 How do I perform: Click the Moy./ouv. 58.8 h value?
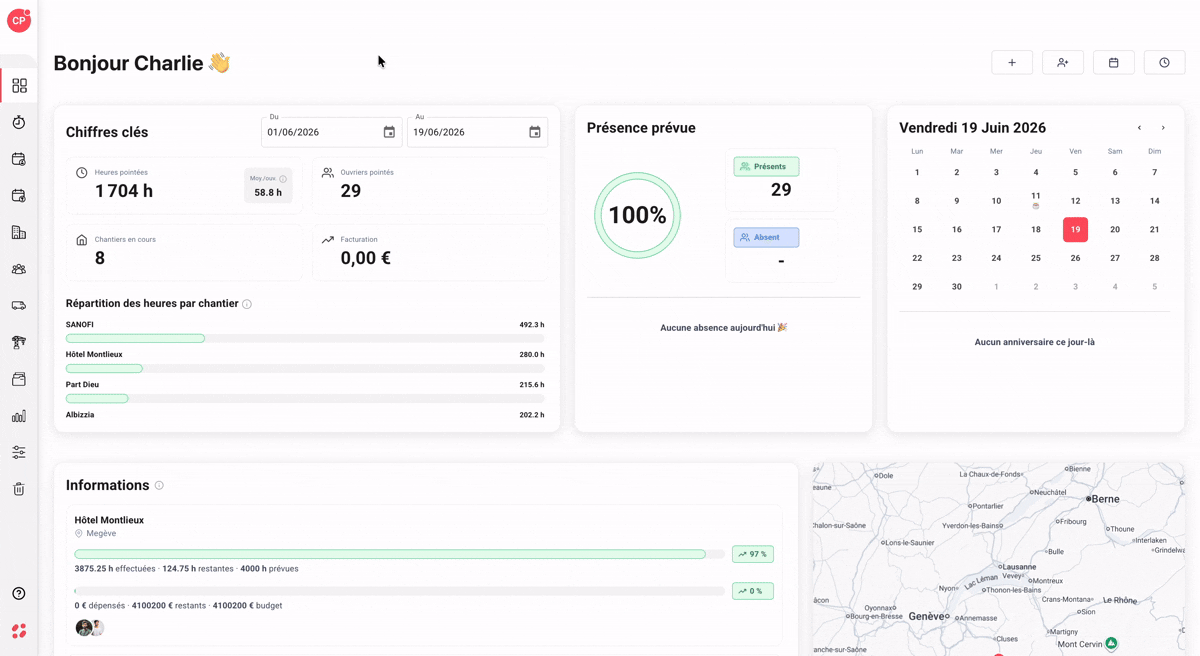tap(268, 192)
